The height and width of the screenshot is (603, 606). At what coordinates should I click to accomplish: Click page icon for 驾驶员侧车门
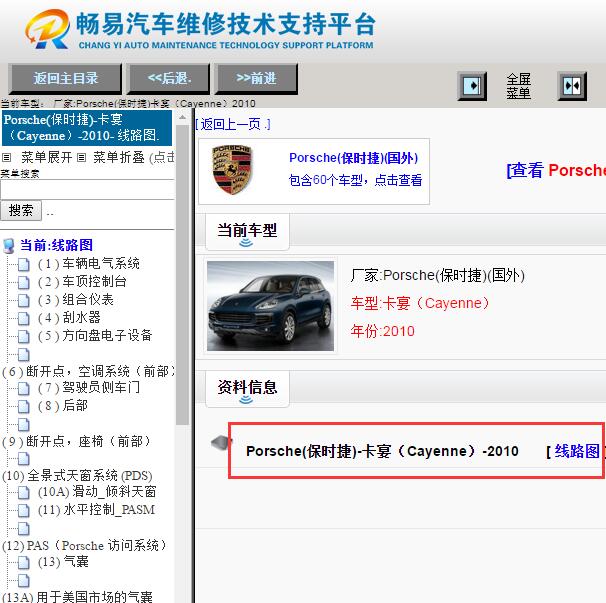tap(24, 388)
